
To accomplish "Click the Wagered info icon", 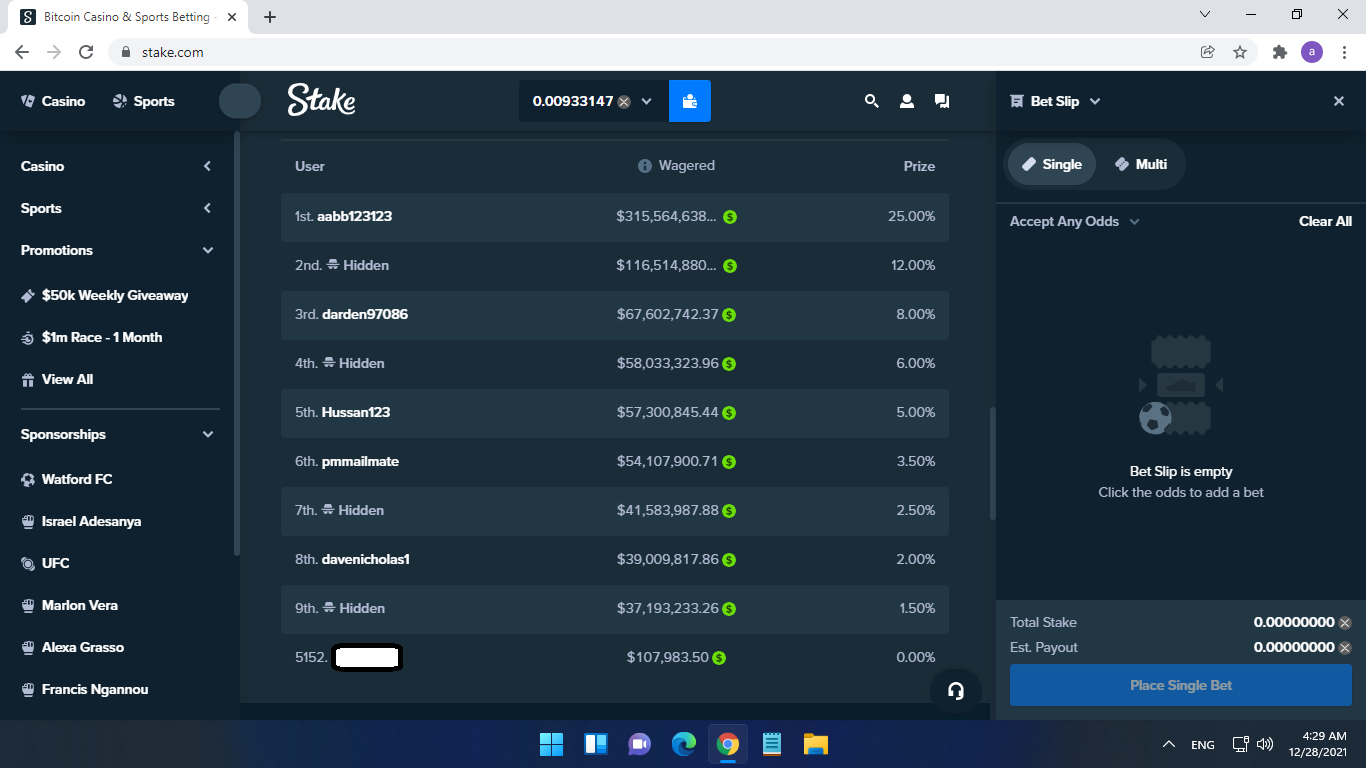I will [645, 166].
